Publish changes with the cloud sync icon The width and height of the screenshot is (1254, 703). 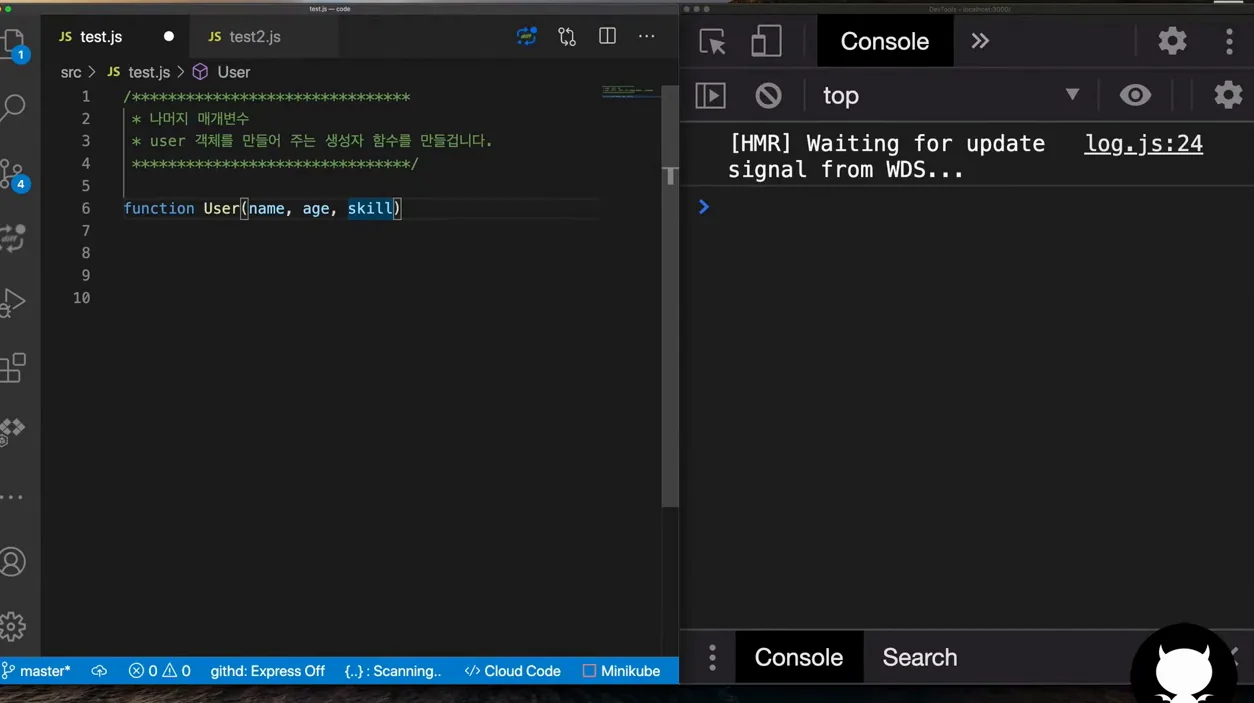tap(99, 671)
